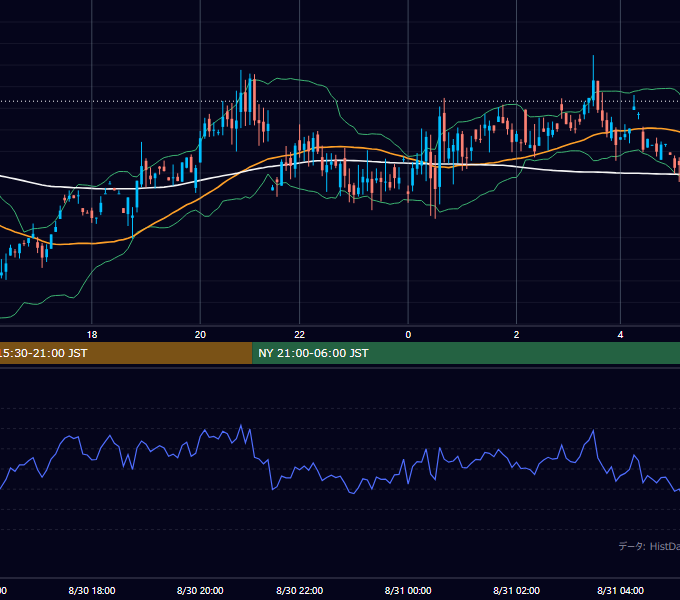The image size is (680, 600).
Task: Click the 8/30 20:00 date label
Action: point(200,590)
